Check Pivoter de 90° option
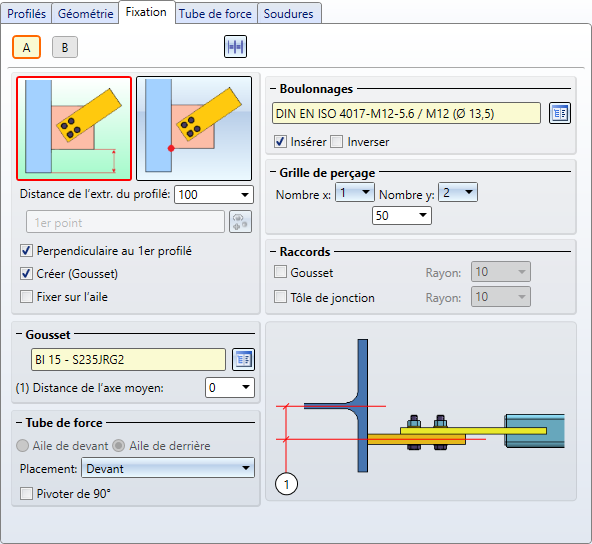Viewport: 592px width, 544px height. 26,494
